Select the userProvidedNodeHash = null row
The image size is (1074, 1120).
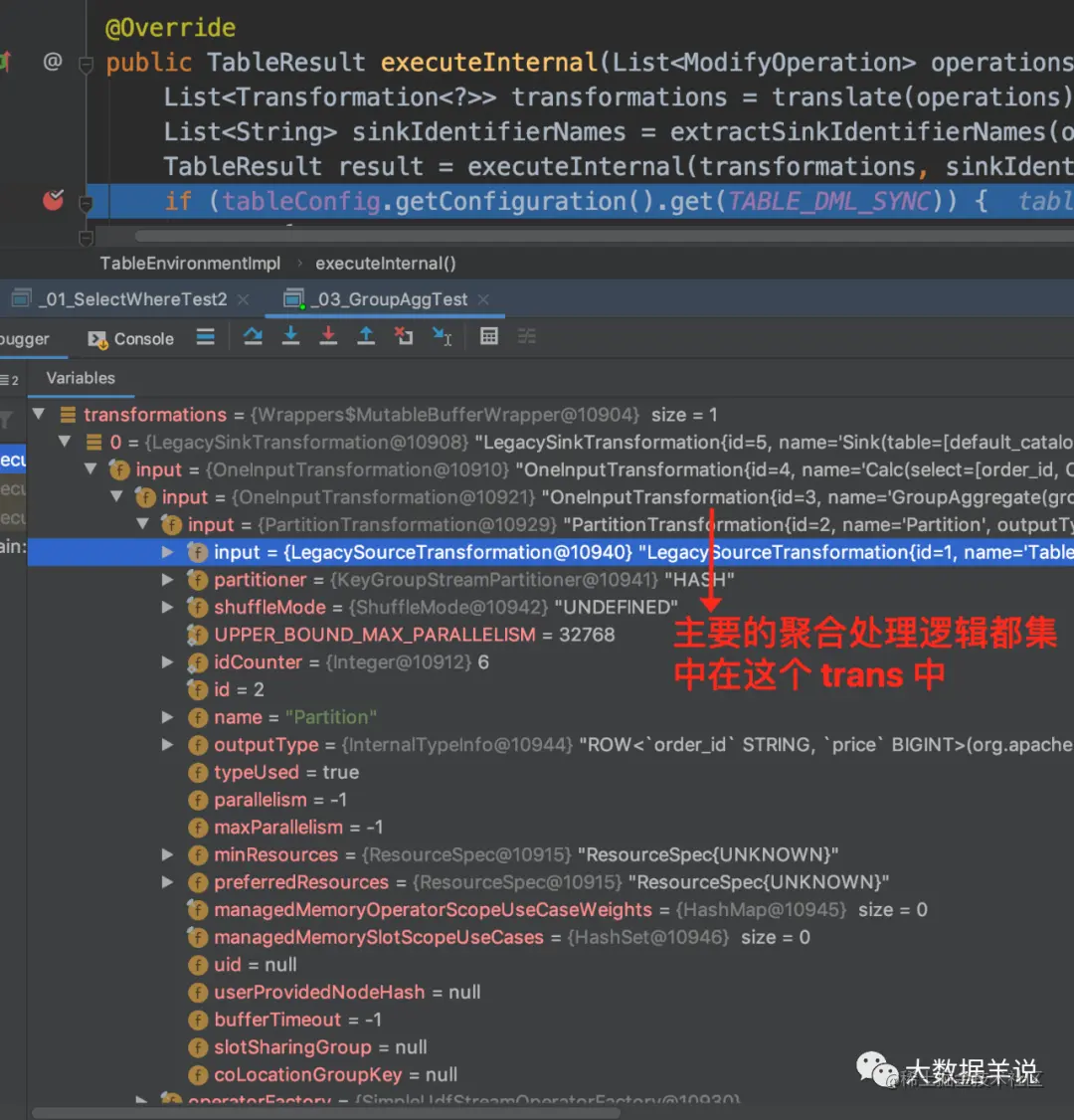[x=550, y=992]
